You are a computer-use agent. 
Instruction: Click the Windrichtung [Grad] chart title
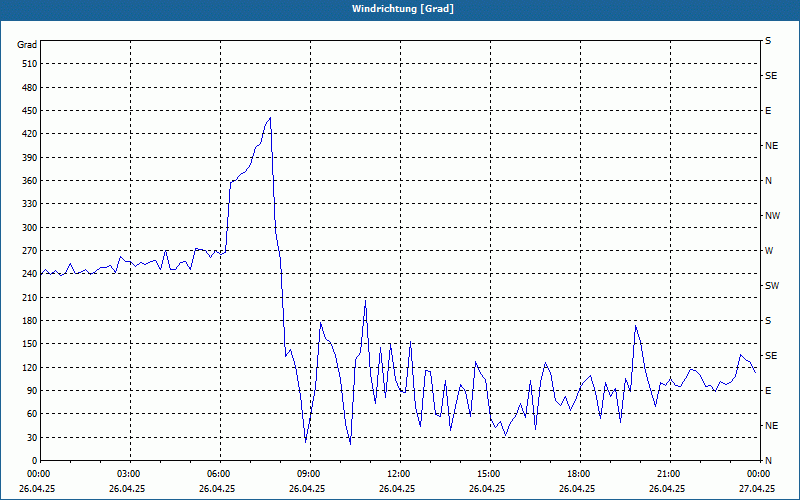[403, 9]
